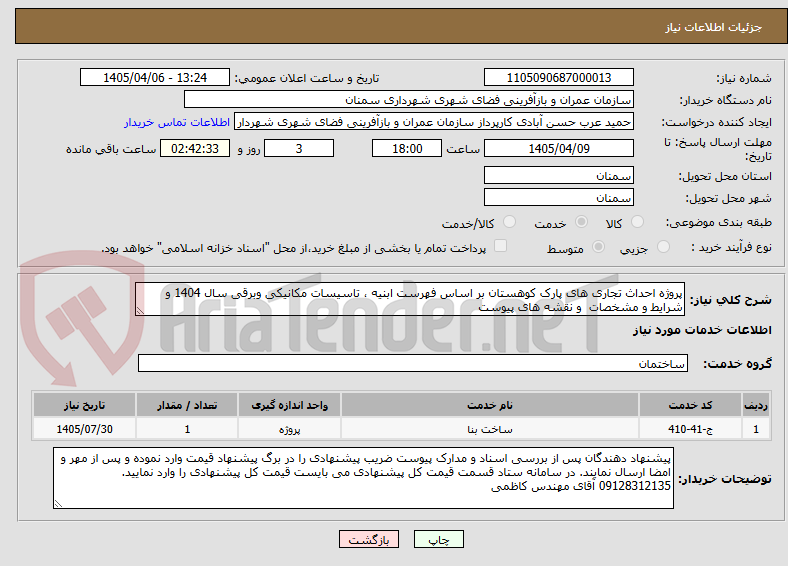Click the deadline hour field 18:00
Screen dimensions: 788x566
pos(407,148)
